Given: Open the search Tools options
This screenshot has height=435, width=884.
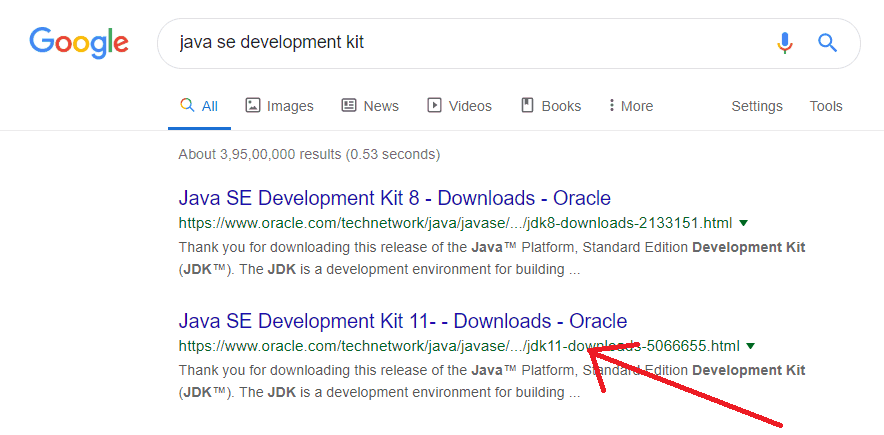Looking at the screenshot, I should tap(826, 106).
